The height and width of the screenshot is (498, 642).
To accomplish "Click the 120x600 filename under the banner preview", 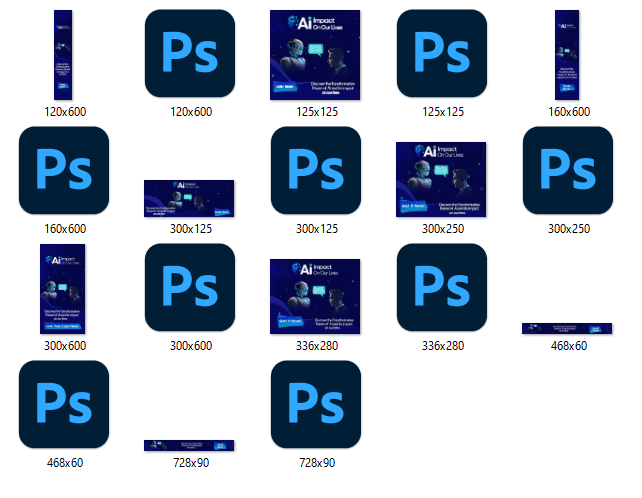I will 65,112.
